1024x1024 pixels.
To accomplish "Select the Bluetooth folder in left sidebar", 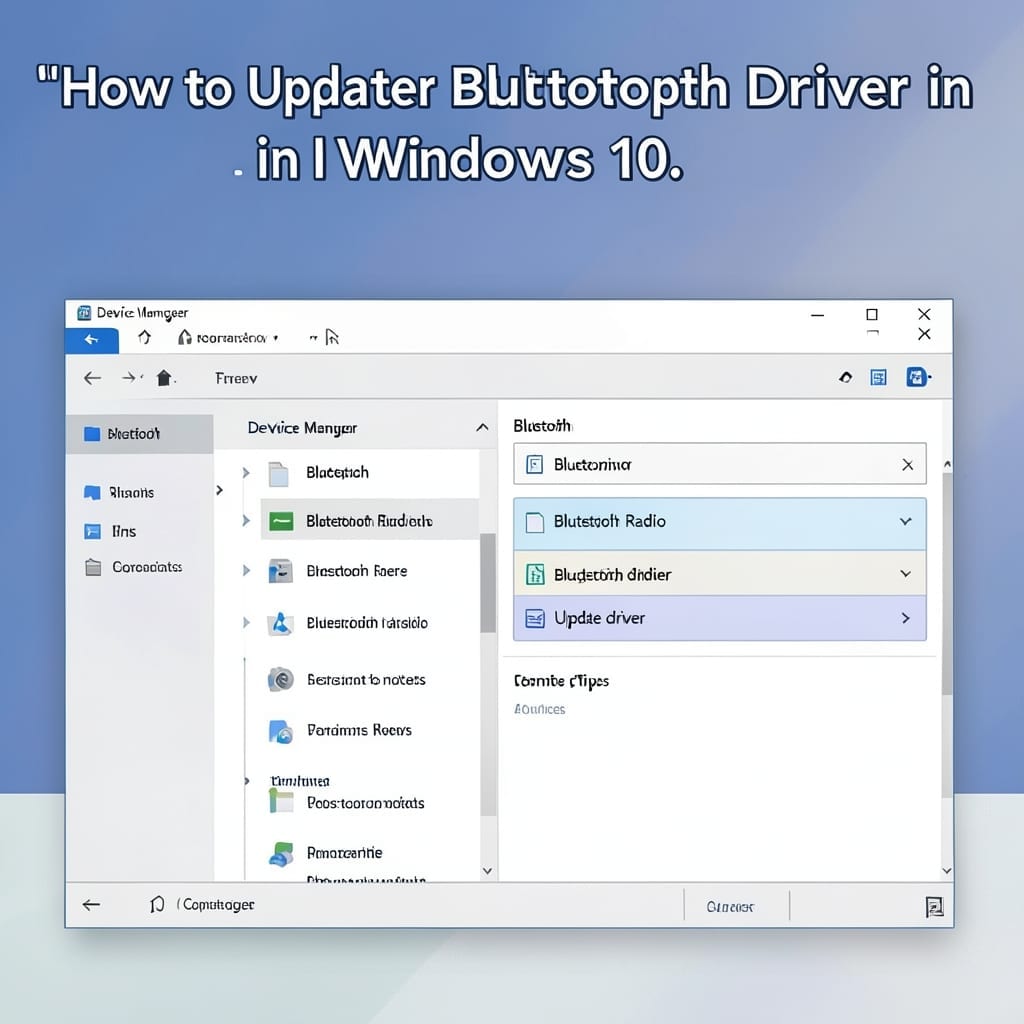I will coord(139,434).
